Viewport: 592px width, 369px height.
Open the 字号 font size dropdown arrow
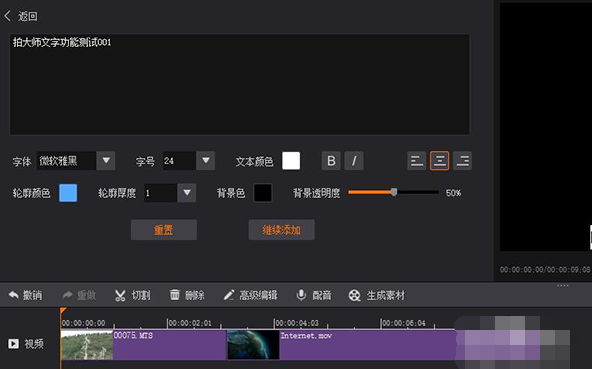pos(205,161)
